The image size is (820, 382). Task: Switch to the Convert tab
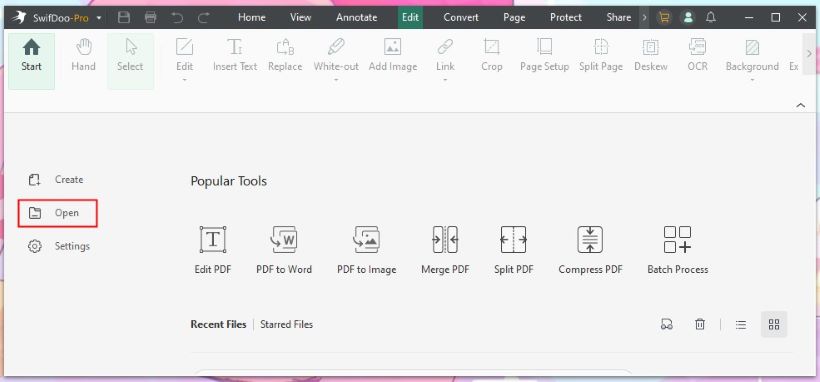coord(461,17)
